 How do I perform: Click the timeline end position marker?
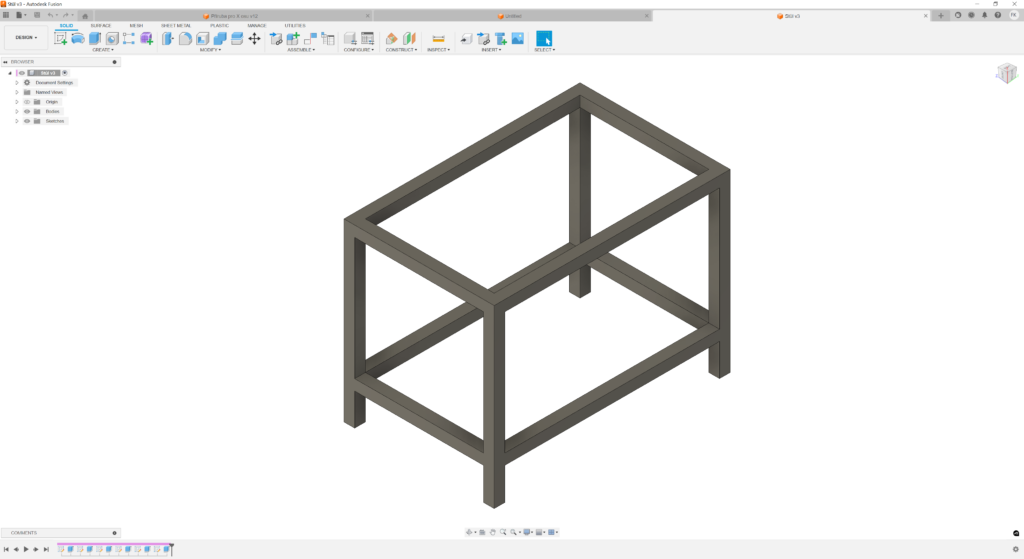tap(172, 546)
